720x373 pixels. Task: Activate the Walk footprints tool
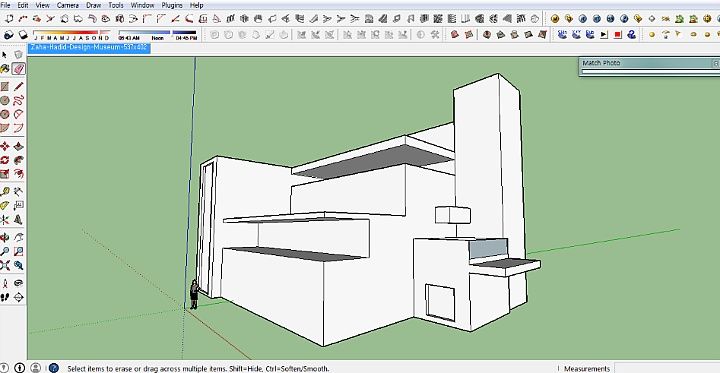point(5,297)
